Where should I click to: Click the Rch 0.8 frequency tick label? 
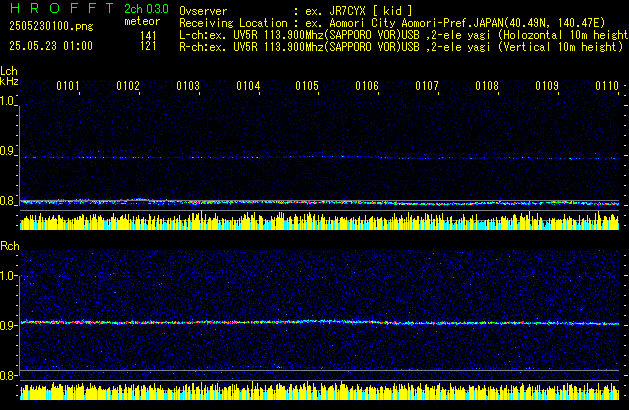7,376
